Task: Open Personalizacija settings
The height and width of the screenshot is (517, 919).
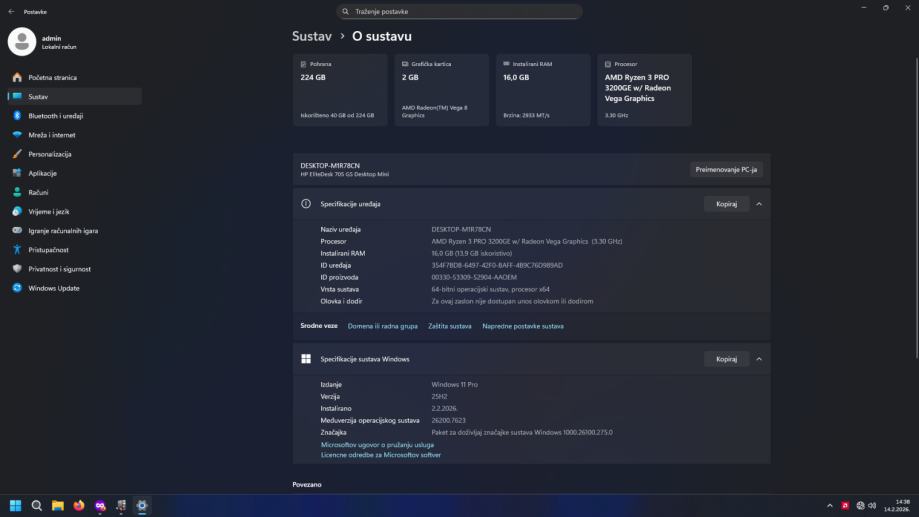Action: [75, 154]
